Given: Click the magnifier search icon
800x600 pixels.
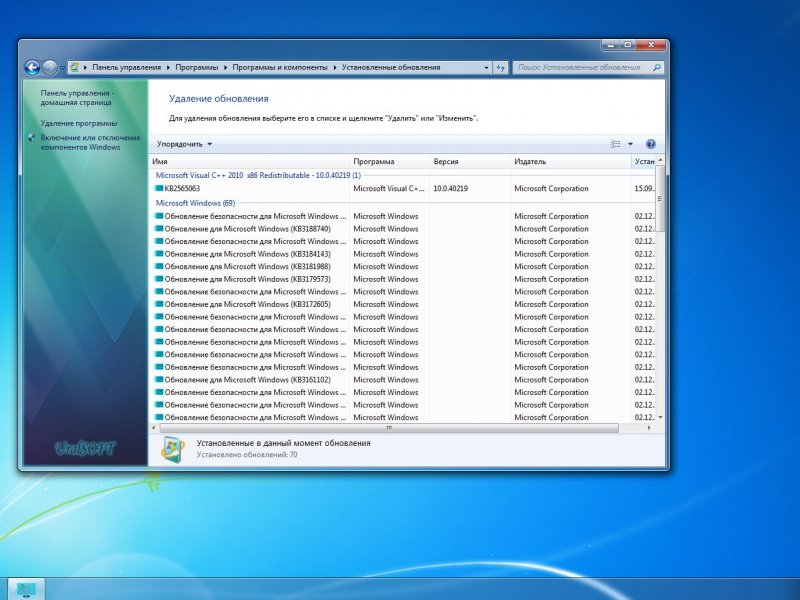Looking at the screenshot, I should [657, 67].
